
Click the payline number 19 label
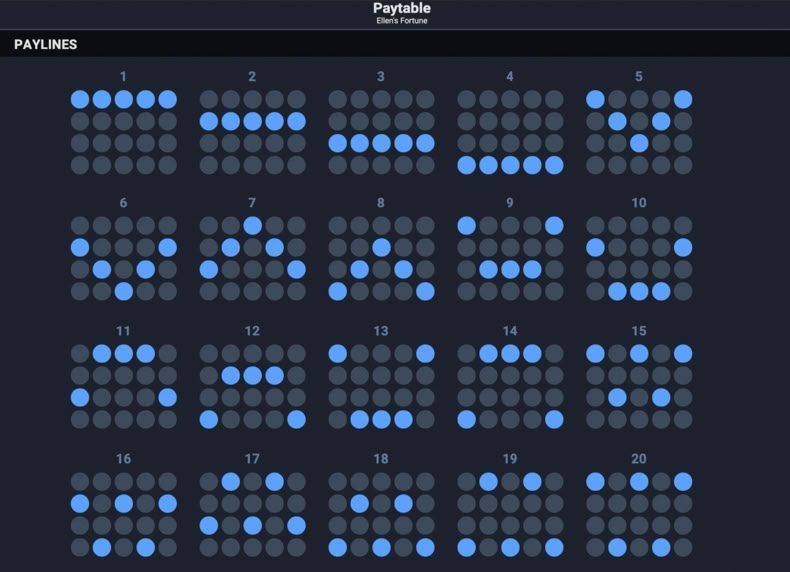tap(510, 459)
